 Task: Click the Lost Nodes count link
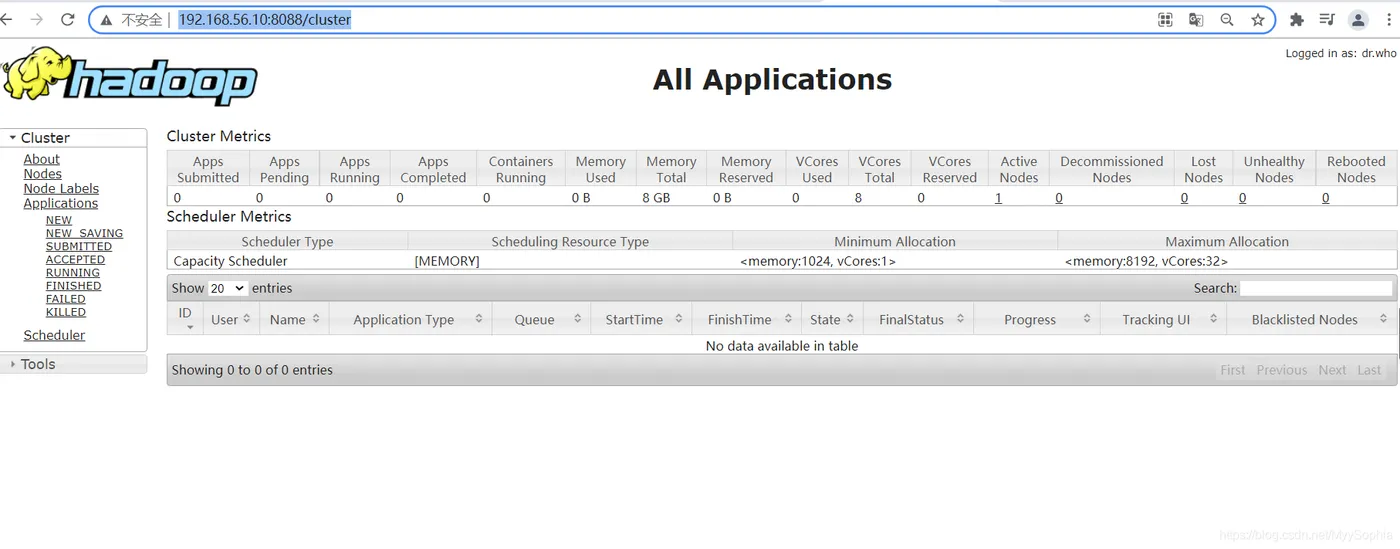click(1184, 198)
